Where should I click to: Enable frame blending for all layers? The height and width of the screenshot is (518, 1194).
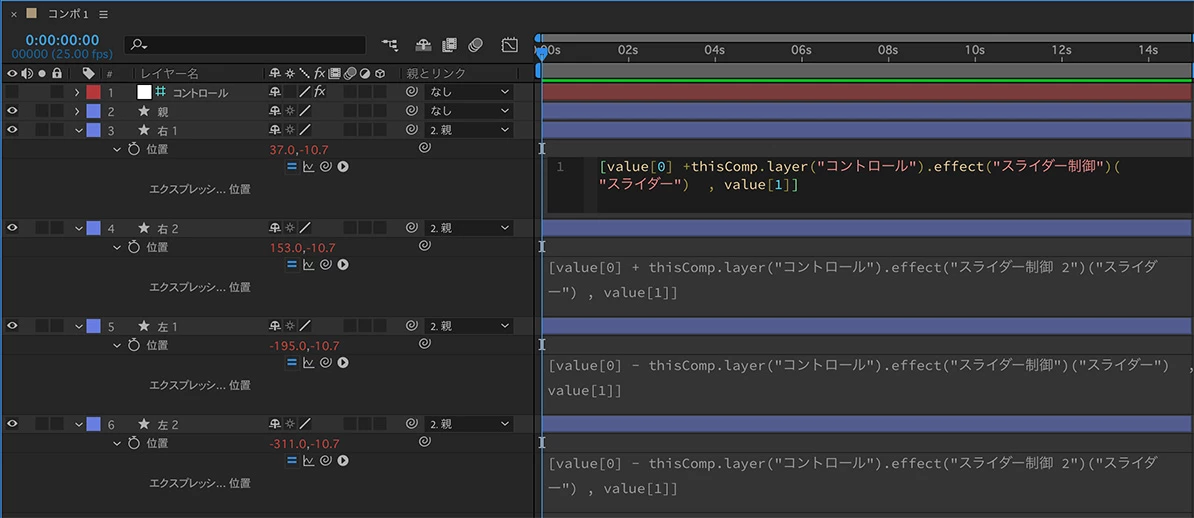[449, 45]
